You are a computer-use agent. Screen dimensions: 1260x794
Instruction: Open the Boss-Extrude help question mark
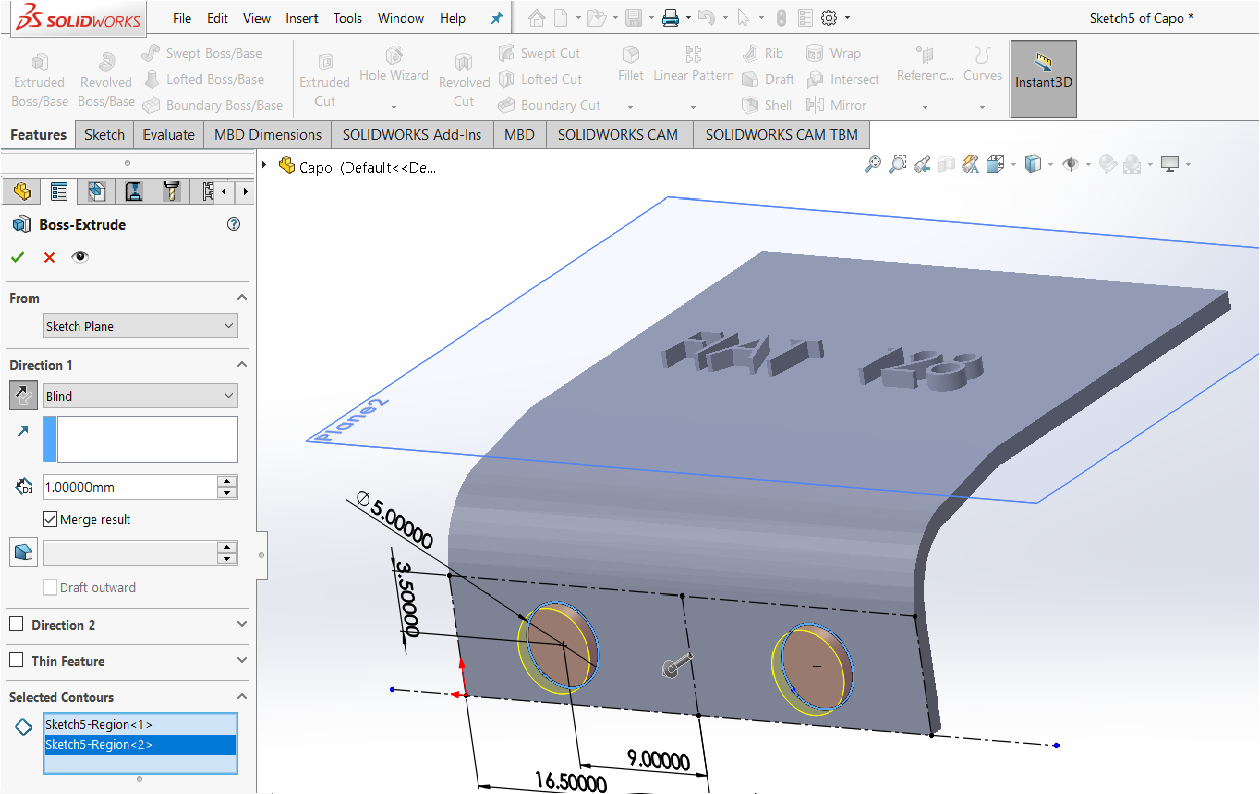[x=234, y=225]
